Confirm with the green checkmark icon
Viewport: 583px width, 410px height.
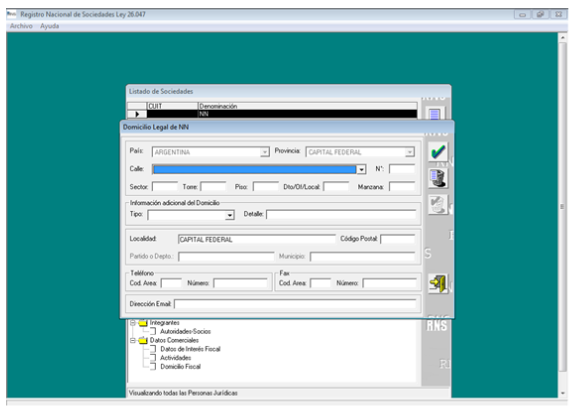[x=438, y=152]
